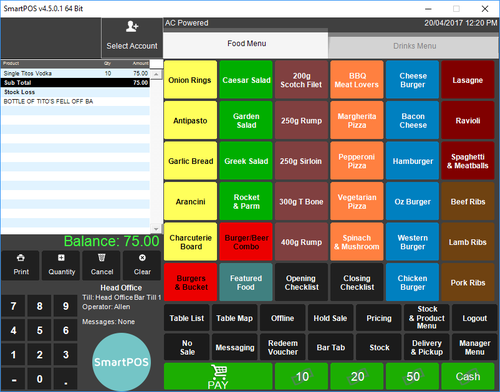The height and width of the screenshot is (392, 500).
Task: Tap keypad digit 5
Action: (39, 330)
